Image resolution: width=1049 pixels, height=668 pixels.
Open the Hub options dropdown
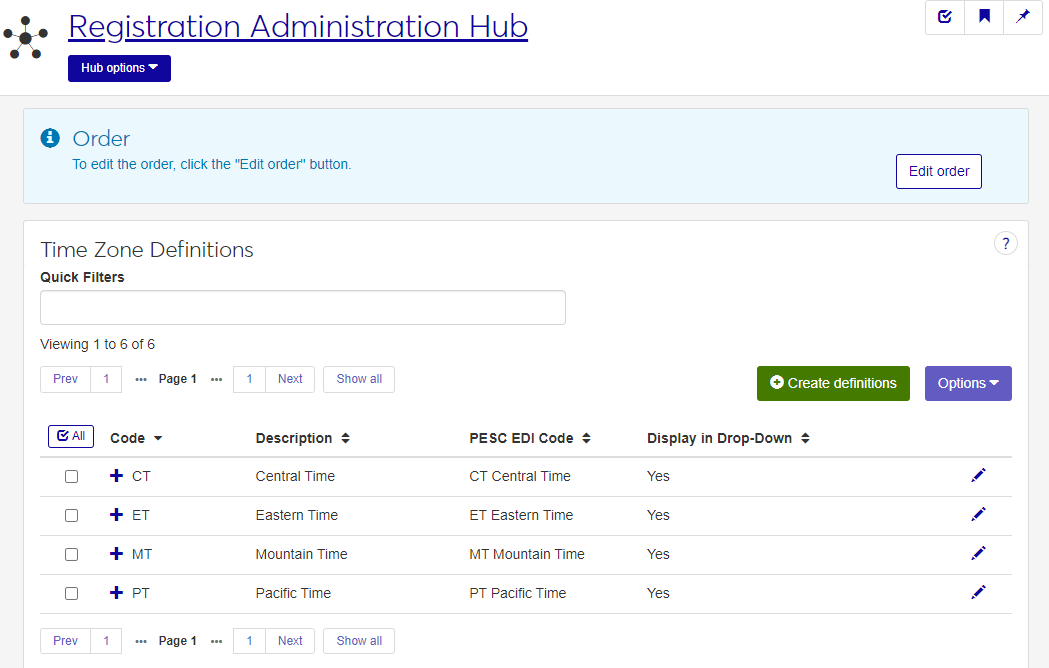pos(119,69)
